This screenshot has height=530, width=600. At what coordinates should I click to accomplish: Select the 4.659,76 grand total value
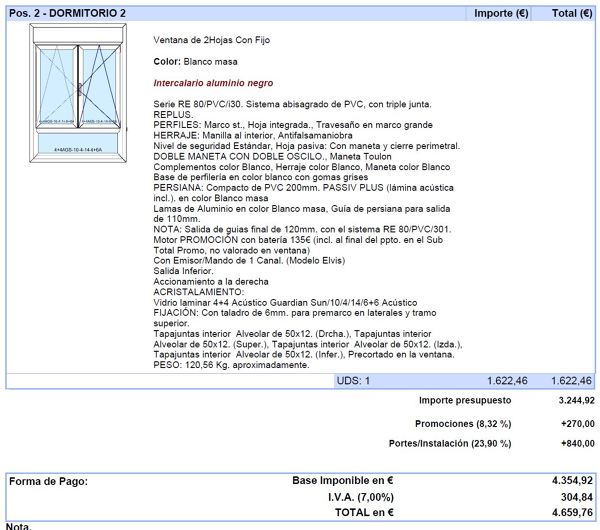pyautogui.click(x=572, y=513)
